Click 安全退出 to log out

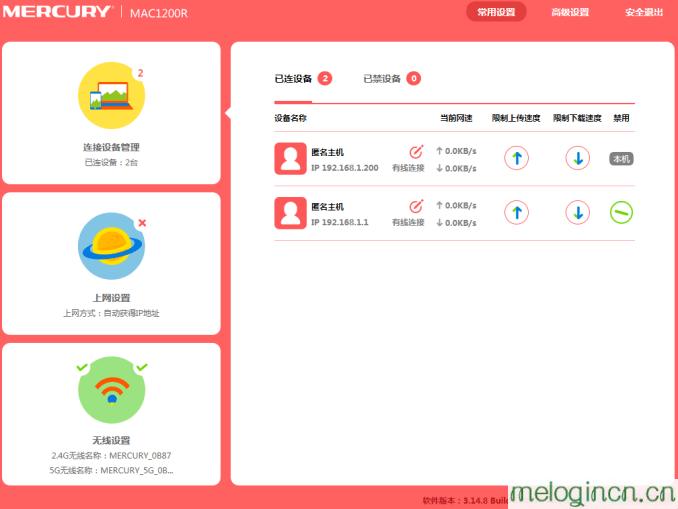[x=644, y=12]
